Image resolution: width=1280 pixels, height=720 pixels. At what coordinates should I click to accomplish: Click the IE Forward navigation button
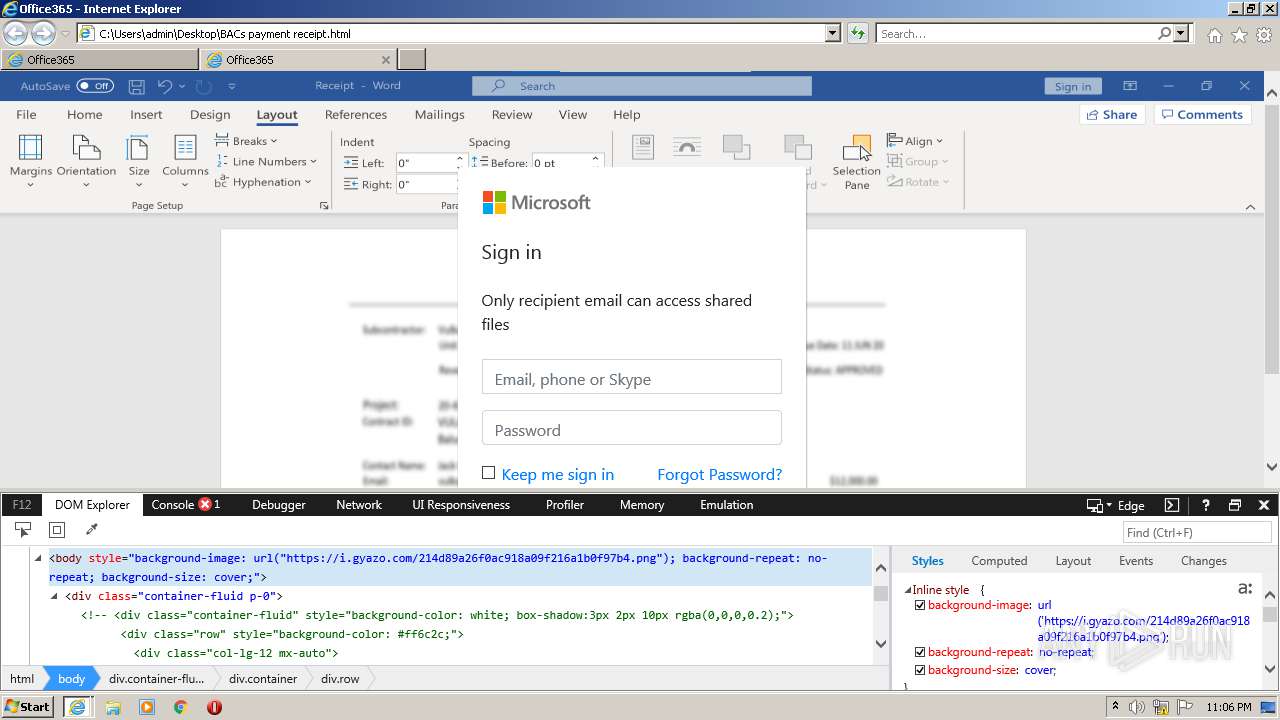pos(43,33)
